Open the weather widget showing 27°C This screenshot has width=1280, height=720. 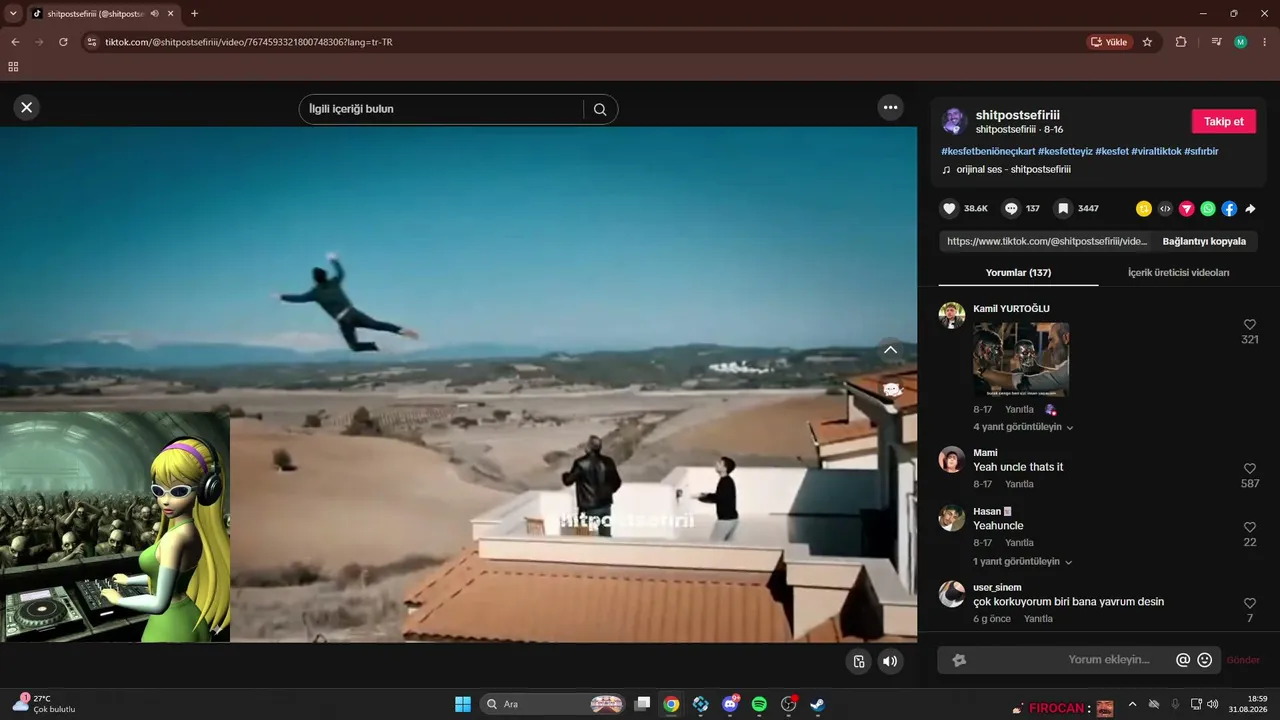[x=43, y=704]
